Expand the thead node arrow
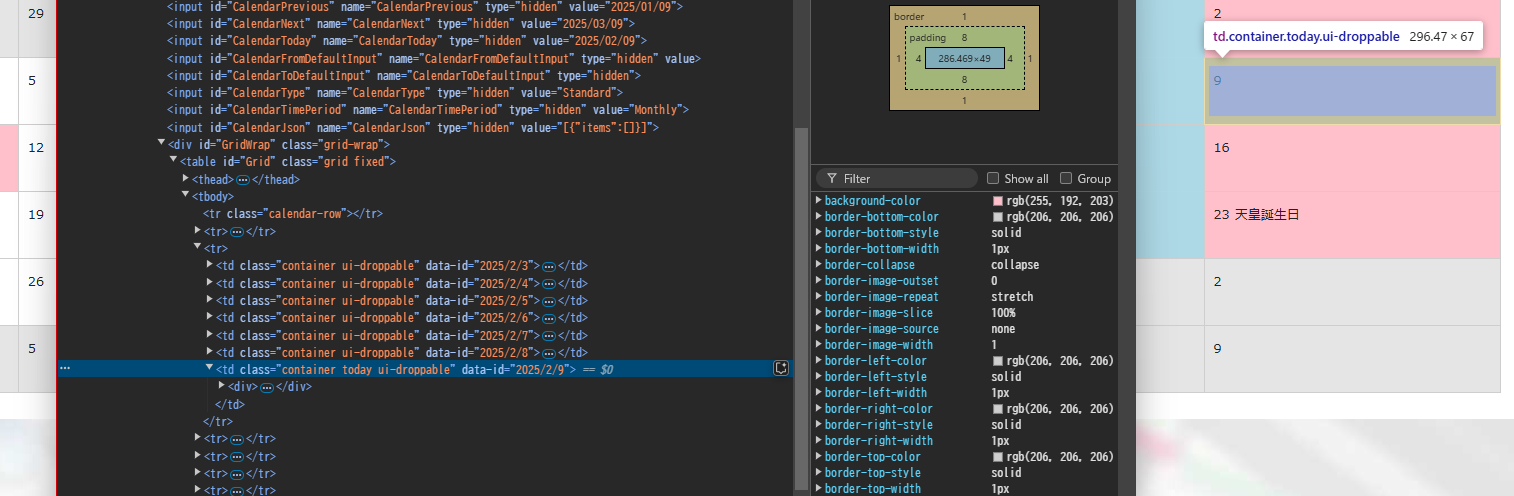 pos(186,178)
